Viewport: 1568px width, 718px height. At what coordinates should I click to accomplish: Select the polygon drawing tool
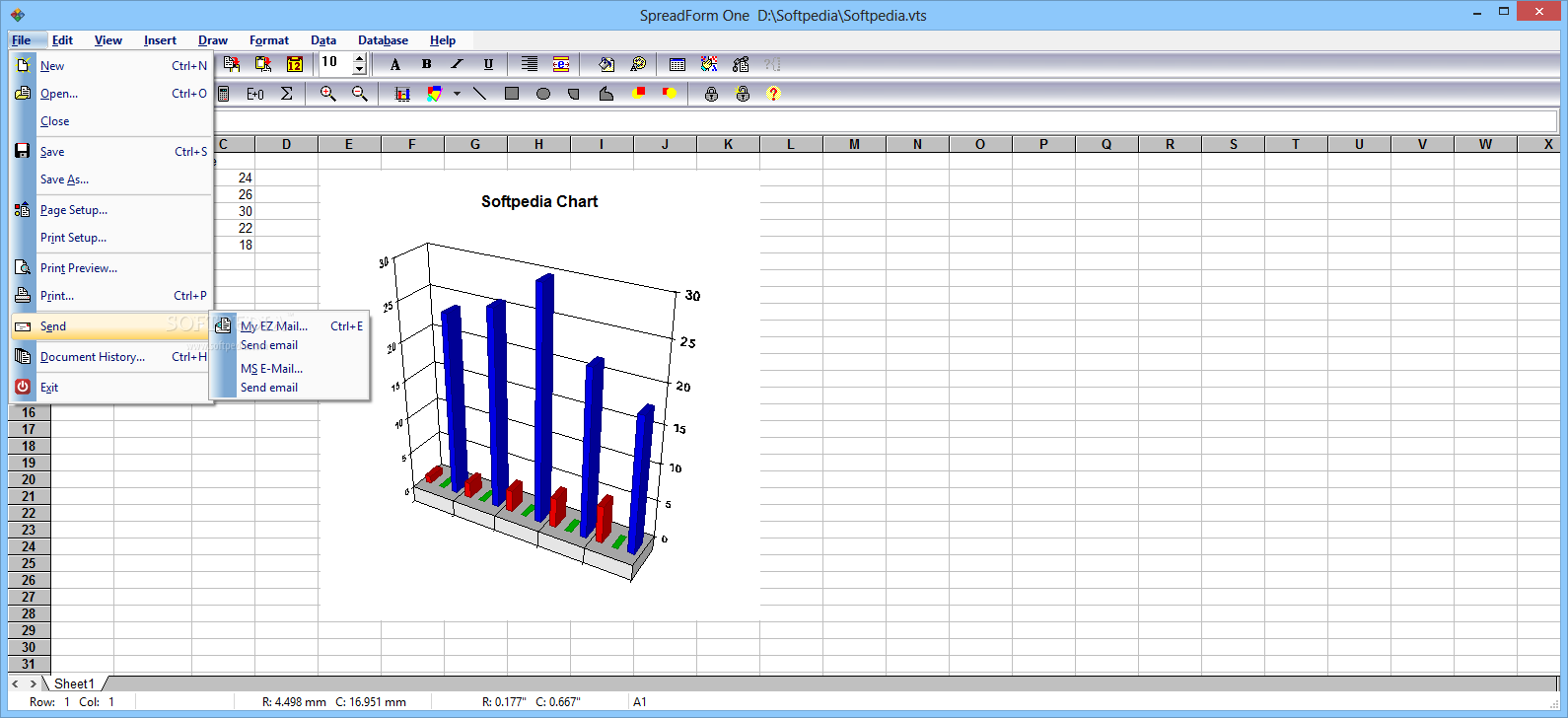[606, 94]
